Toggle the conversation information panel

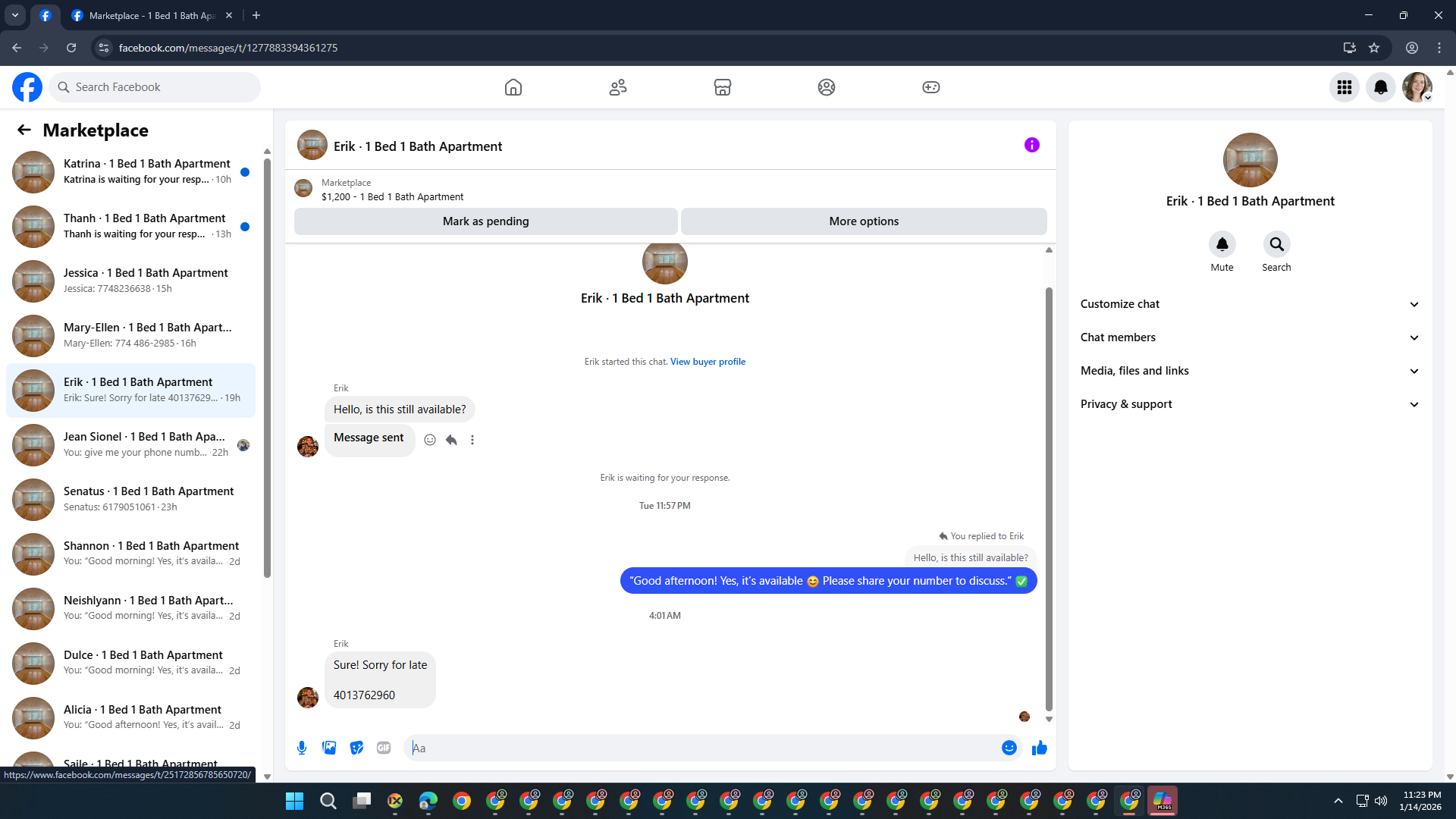pyautogui.click(x=1031, y=145)
